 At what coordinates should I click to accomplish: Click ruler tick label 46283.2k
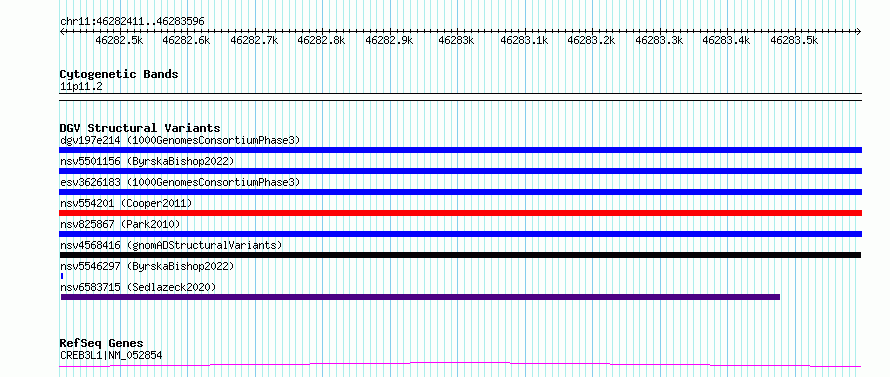pos(591,40)
